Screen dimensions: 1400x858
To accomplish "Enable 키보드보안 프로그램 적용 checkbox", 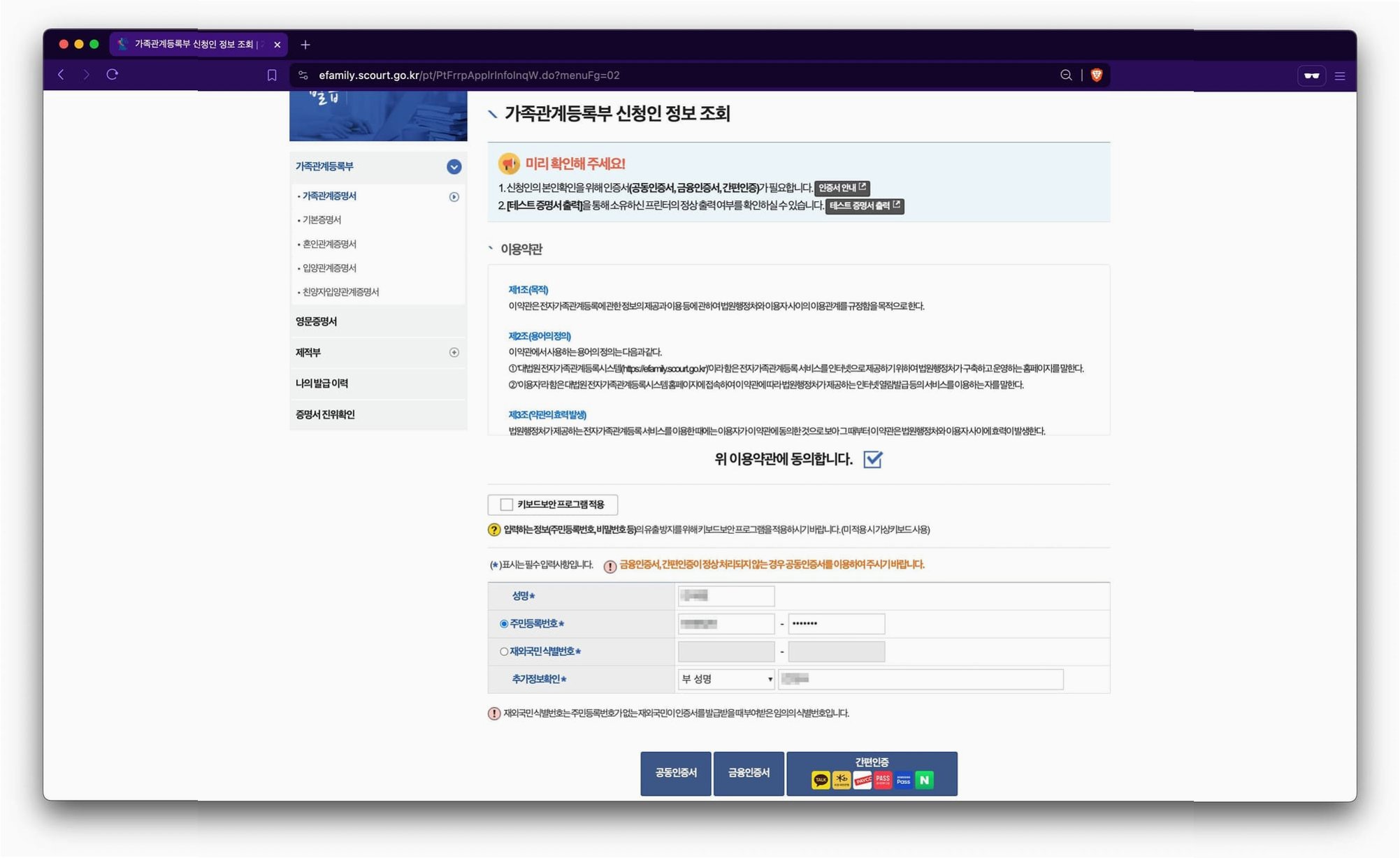I will click(507, 504).
